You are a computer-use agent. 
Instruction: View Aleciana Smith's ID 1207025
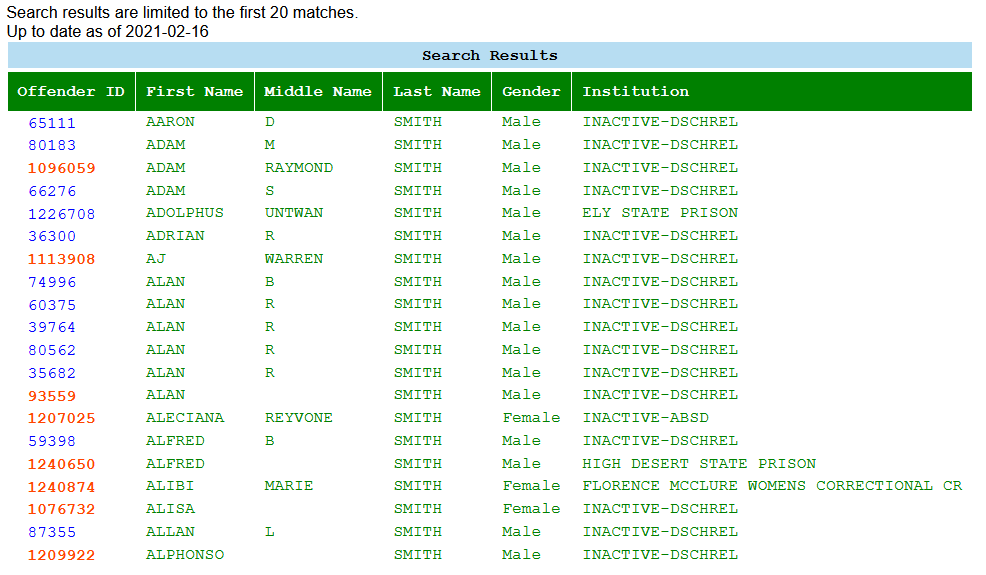pyautogui.click(x=62, y=419)
